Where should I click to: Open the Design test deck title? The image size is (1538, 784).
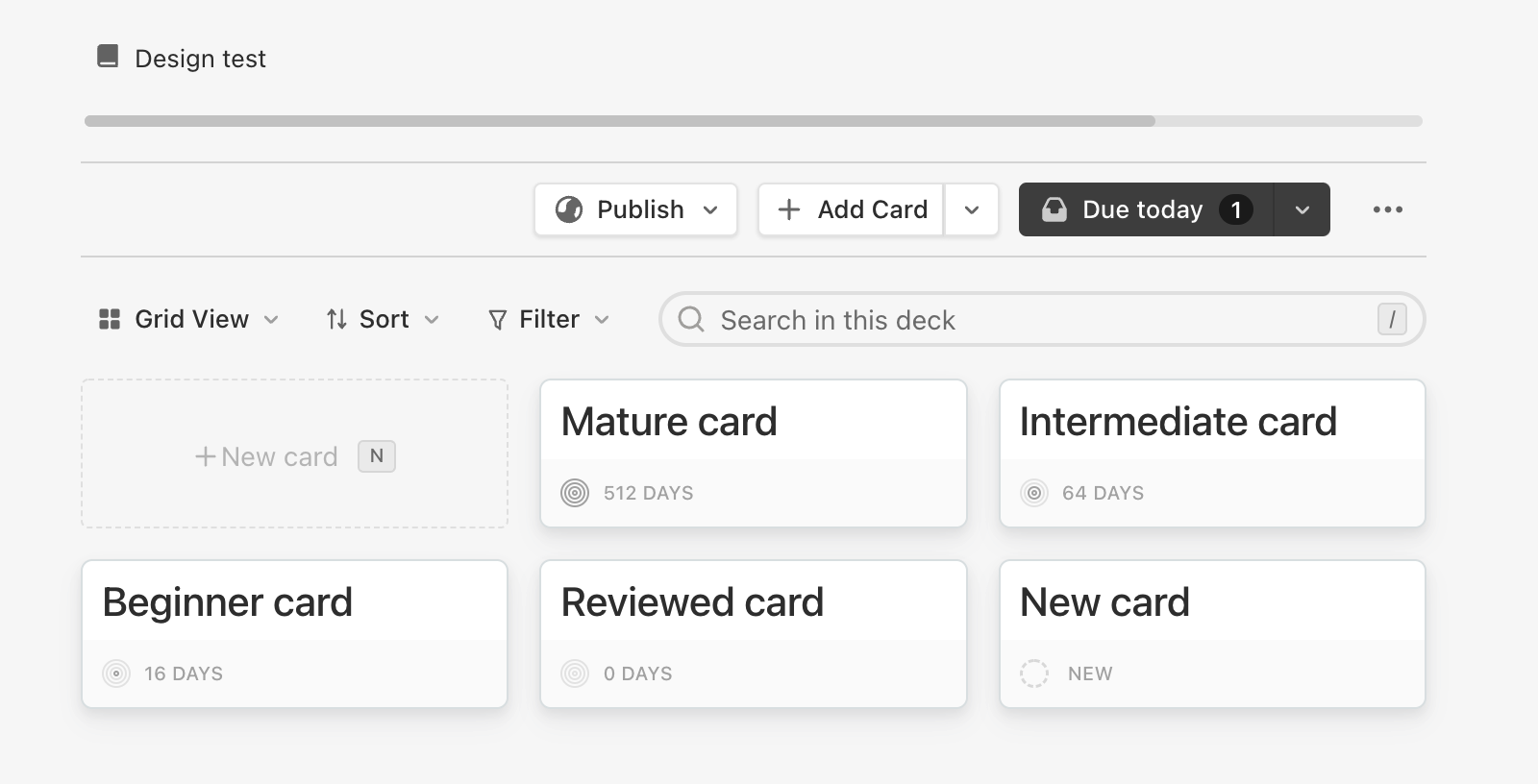point(200,59)
